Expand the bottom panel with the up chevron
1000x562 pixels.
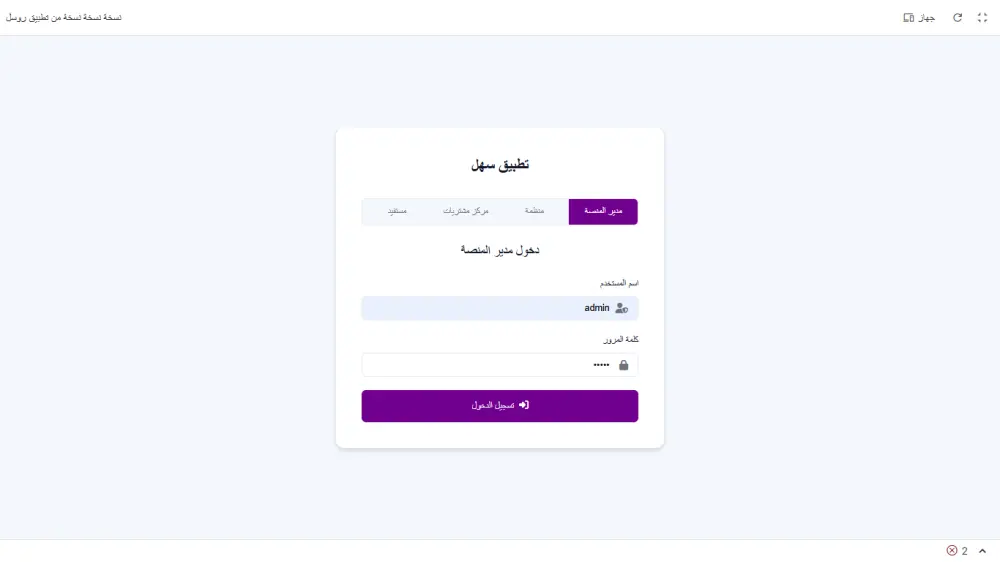[x=982, y=551]
